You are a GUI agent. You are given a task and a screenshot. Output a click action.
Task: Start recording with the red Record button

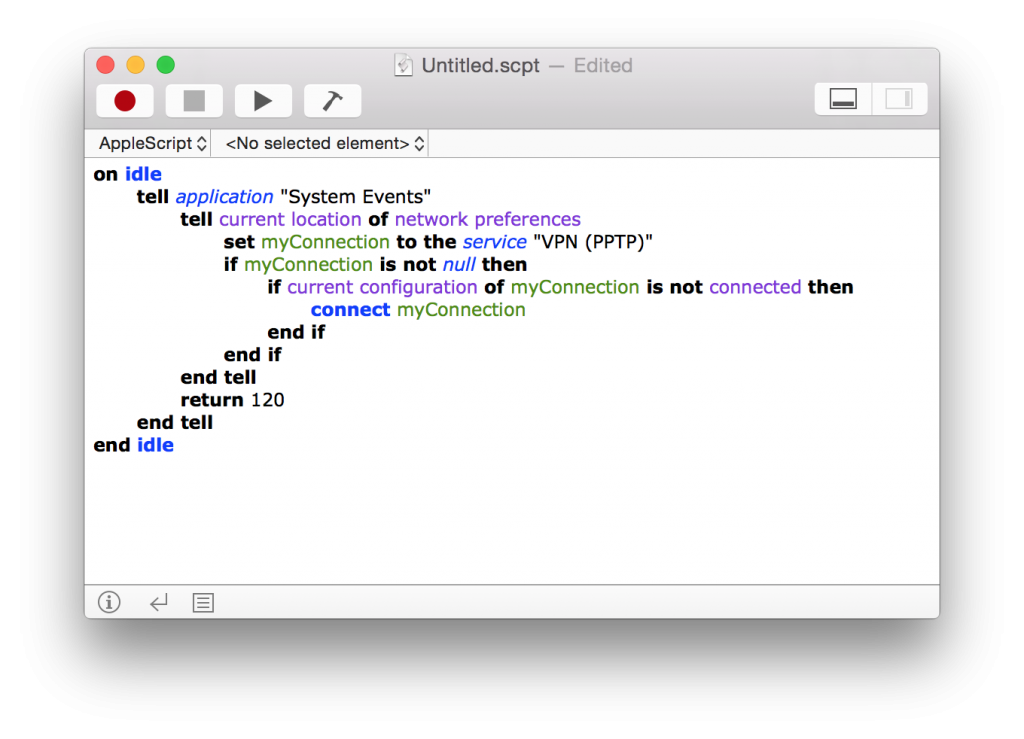click(125, 101)
